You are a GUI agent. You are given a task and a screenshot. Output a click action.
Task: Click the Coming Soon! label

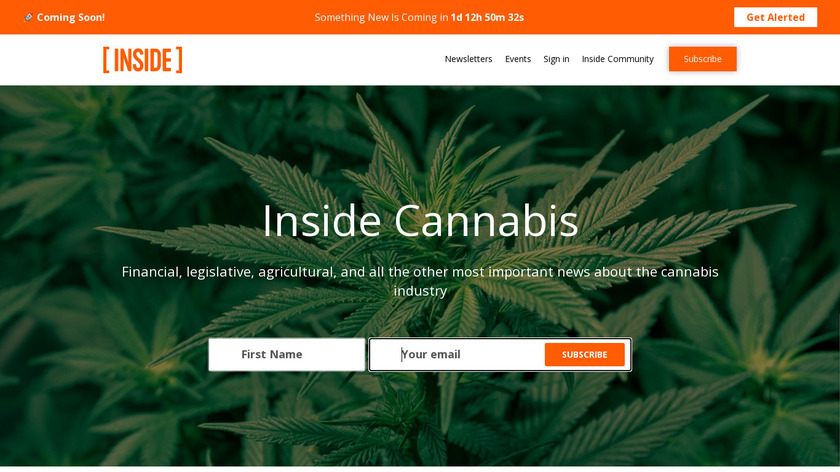click(x=71, y=17)
